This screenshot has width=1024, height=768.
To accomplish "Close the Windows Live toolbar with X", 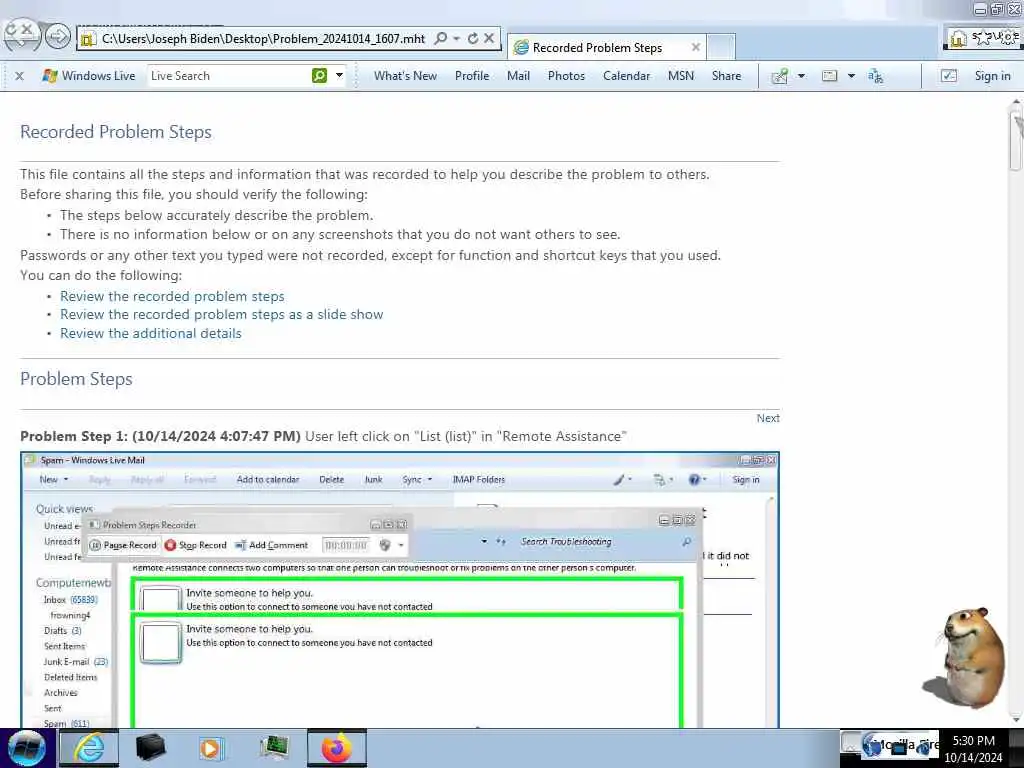I will [20, 76].
